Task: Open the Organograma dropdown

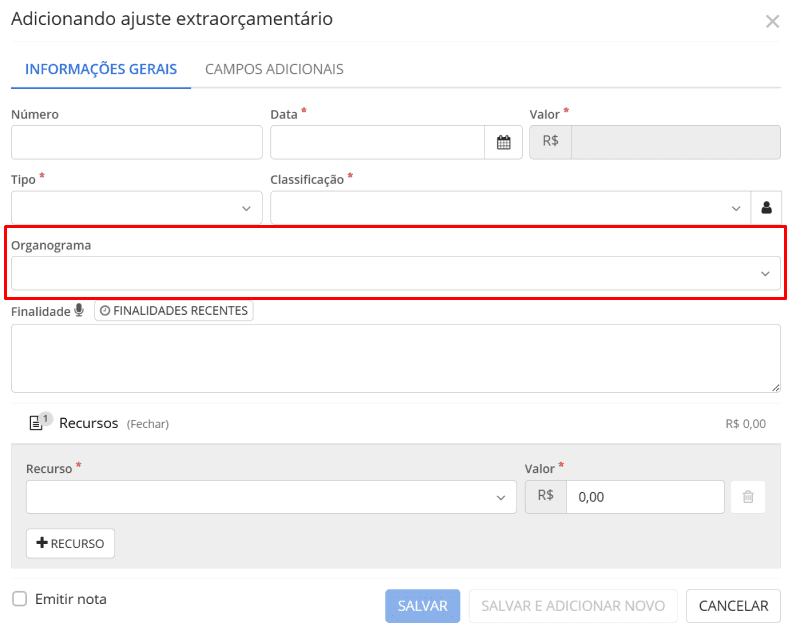Action: (396, 273)
